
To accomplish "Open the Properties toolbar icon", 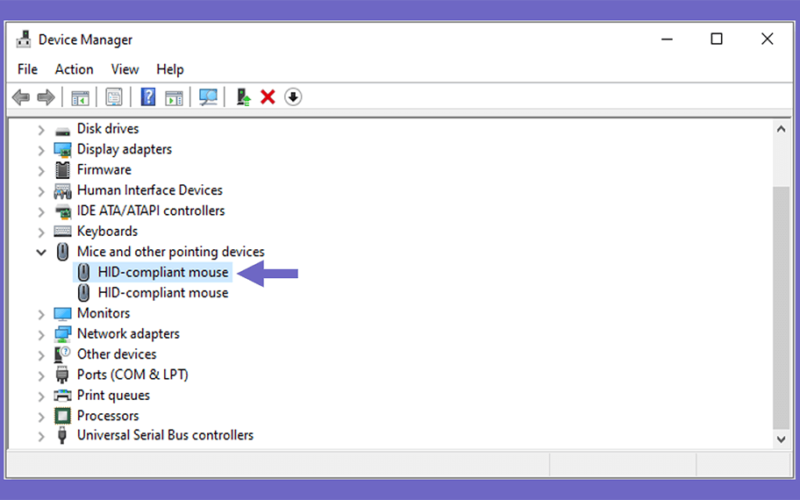I will 114,97.
